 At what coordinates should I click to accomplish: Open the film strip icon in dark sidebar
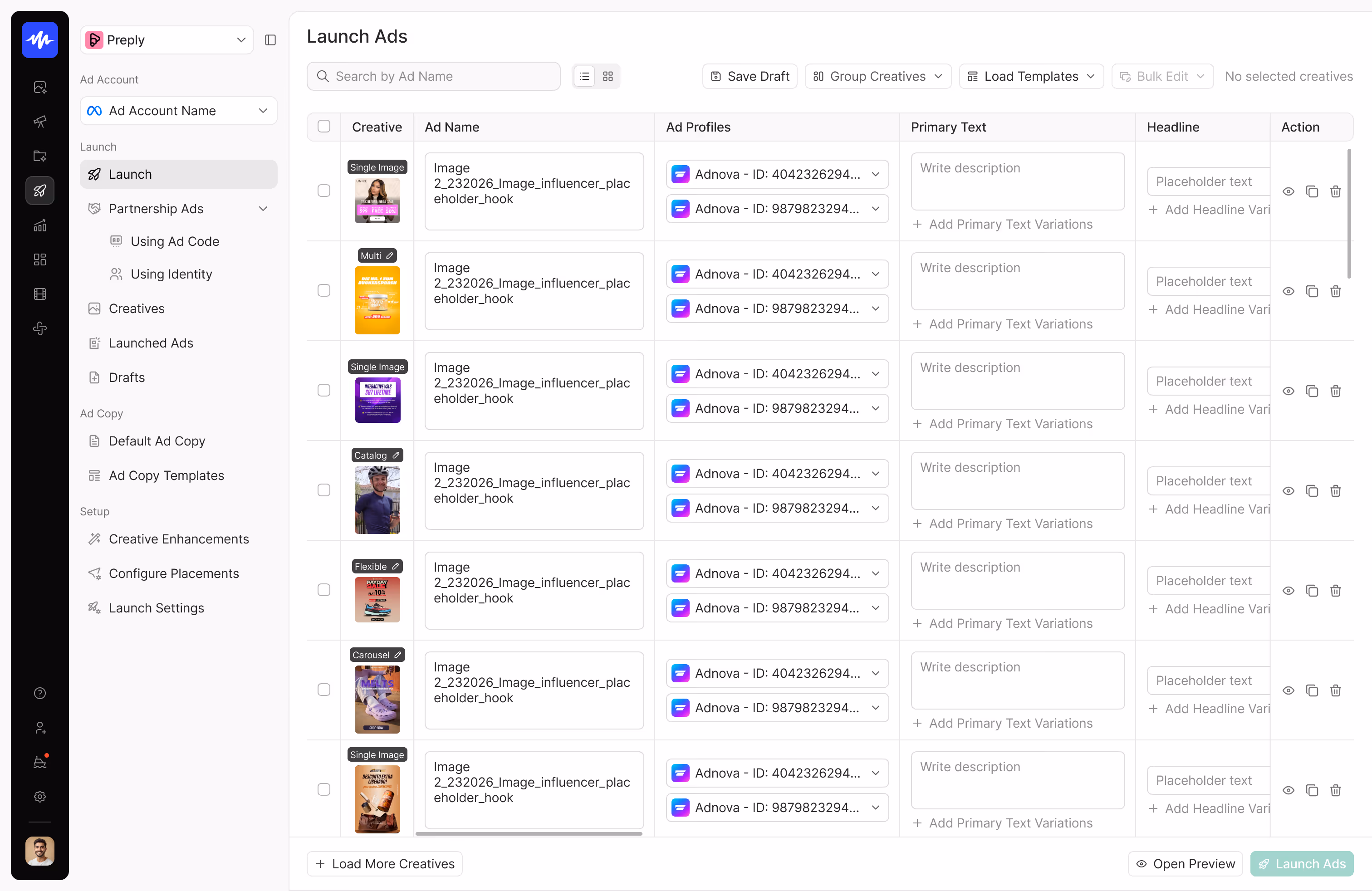click(40, 294)
